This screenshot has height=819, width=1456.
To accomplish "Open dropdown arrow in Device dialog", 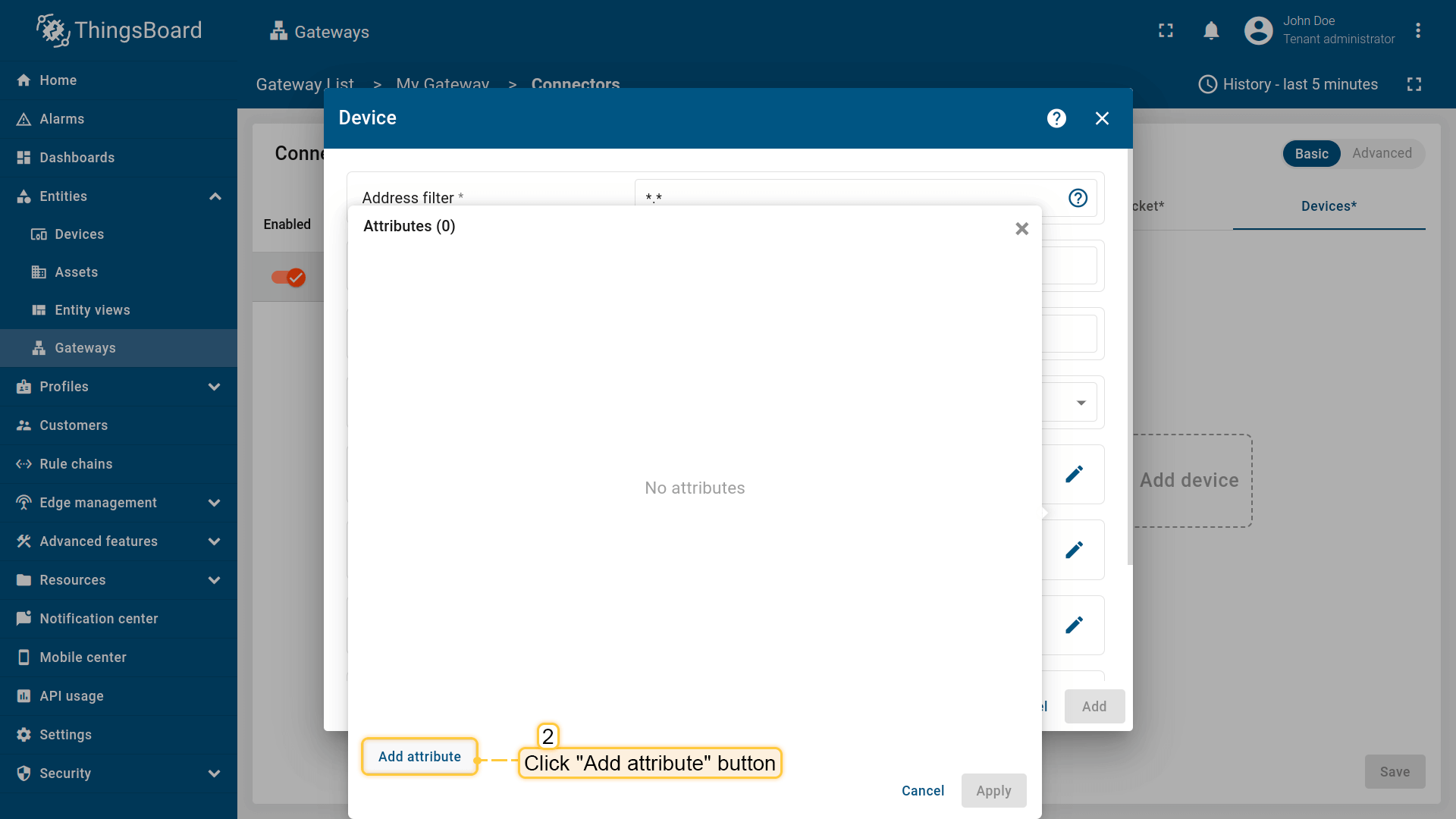I will 1081,403.
